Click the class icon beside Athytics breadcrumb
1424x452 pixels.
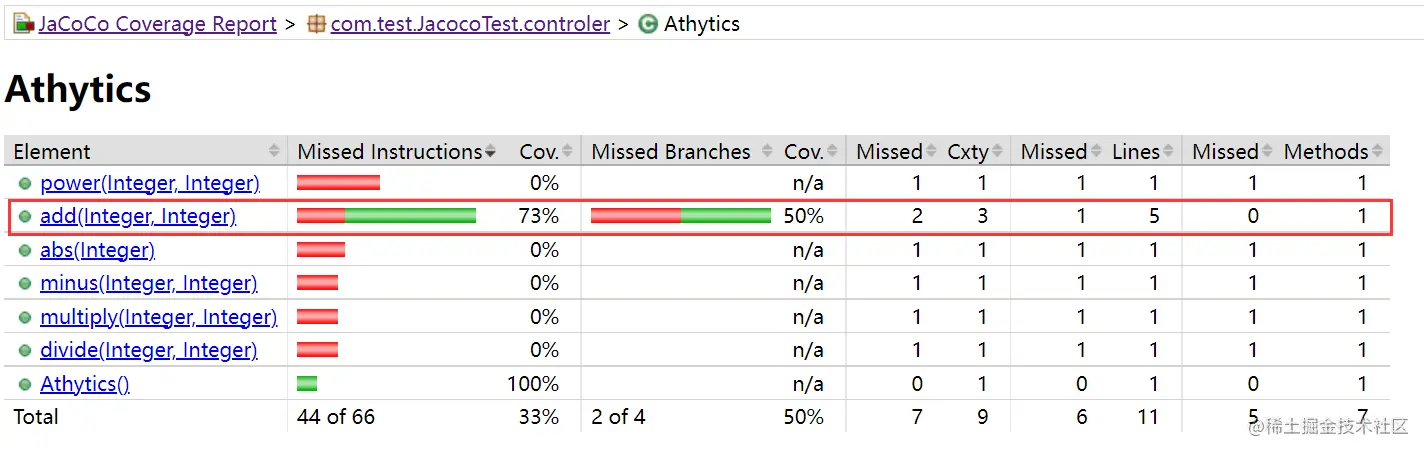click(648, 24)
